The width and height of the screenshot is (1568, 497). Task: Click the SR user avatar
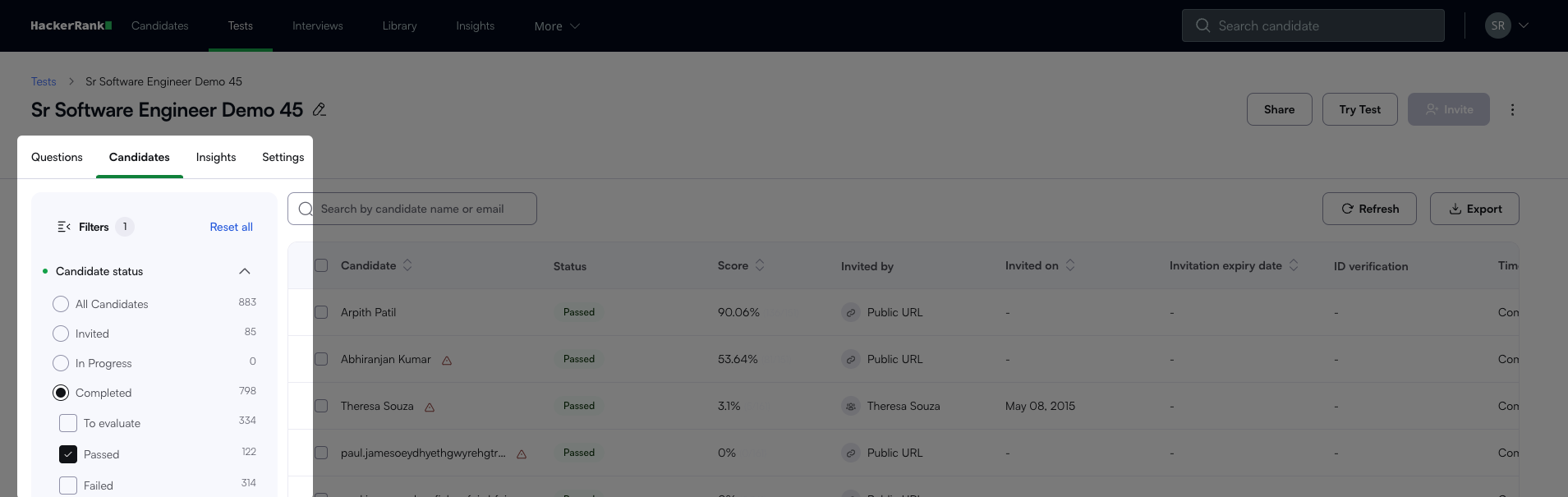point(1497,25)
